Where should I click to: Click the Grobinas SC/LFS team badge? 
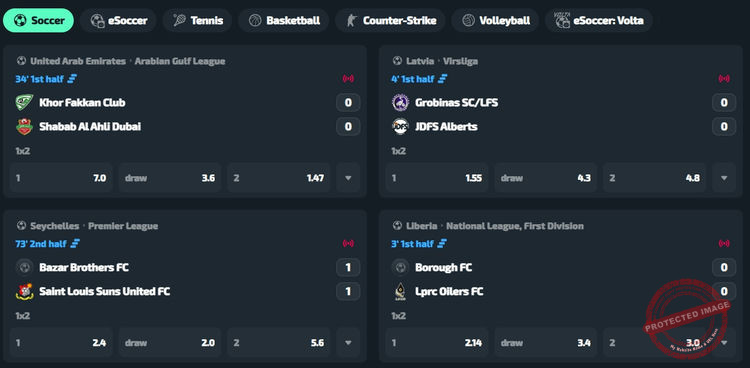click(x=400, y=102)
